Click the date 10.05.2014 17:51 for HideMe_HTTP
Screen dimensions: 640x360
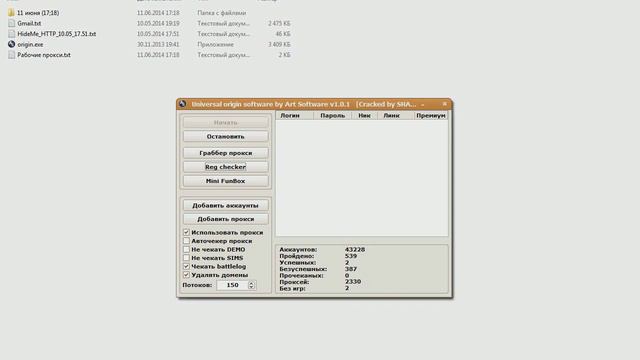point(158,34)
